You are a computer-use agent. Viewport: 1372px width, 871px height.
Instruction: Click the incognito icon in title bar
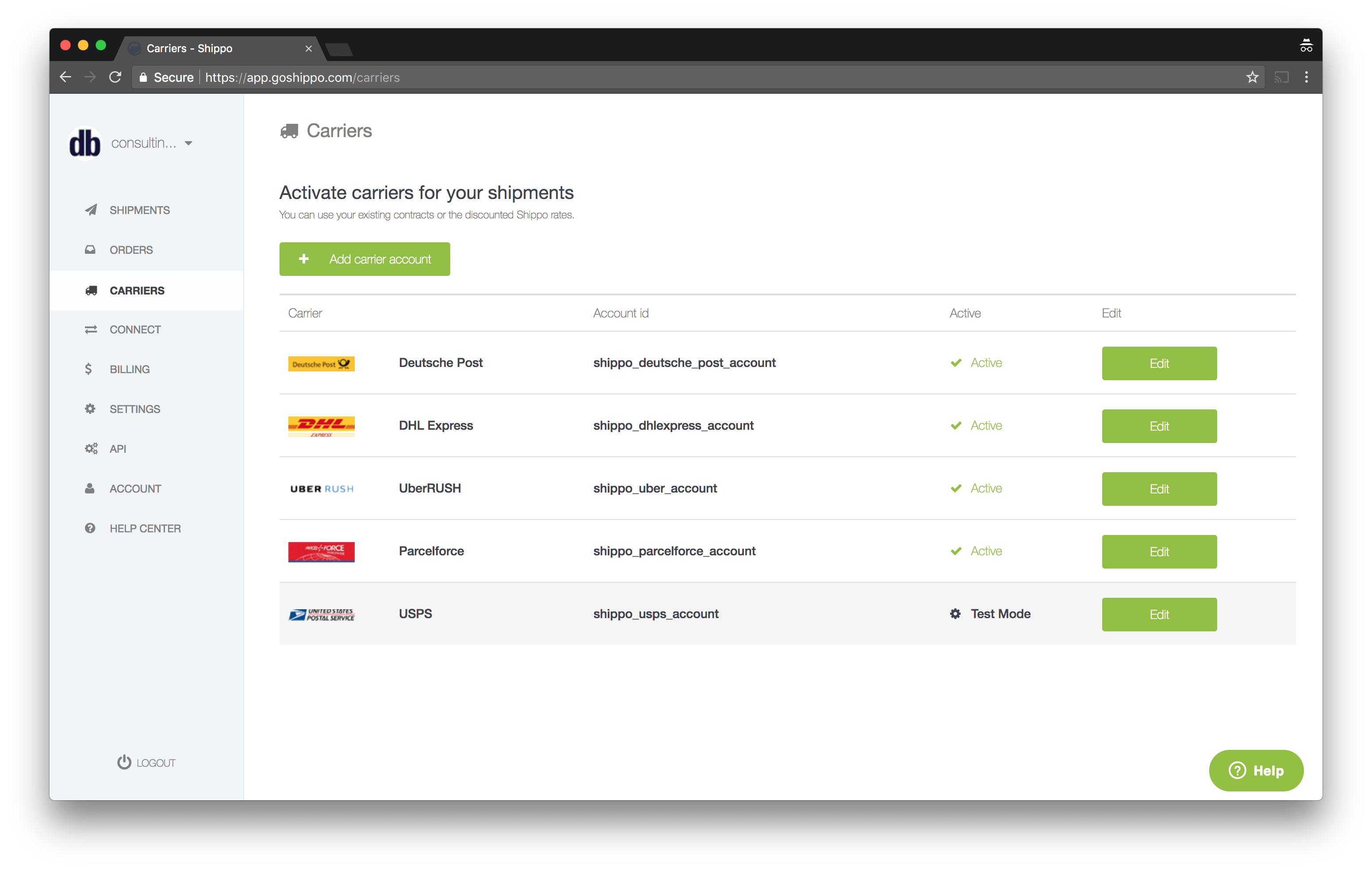[x=1307, y=46]
